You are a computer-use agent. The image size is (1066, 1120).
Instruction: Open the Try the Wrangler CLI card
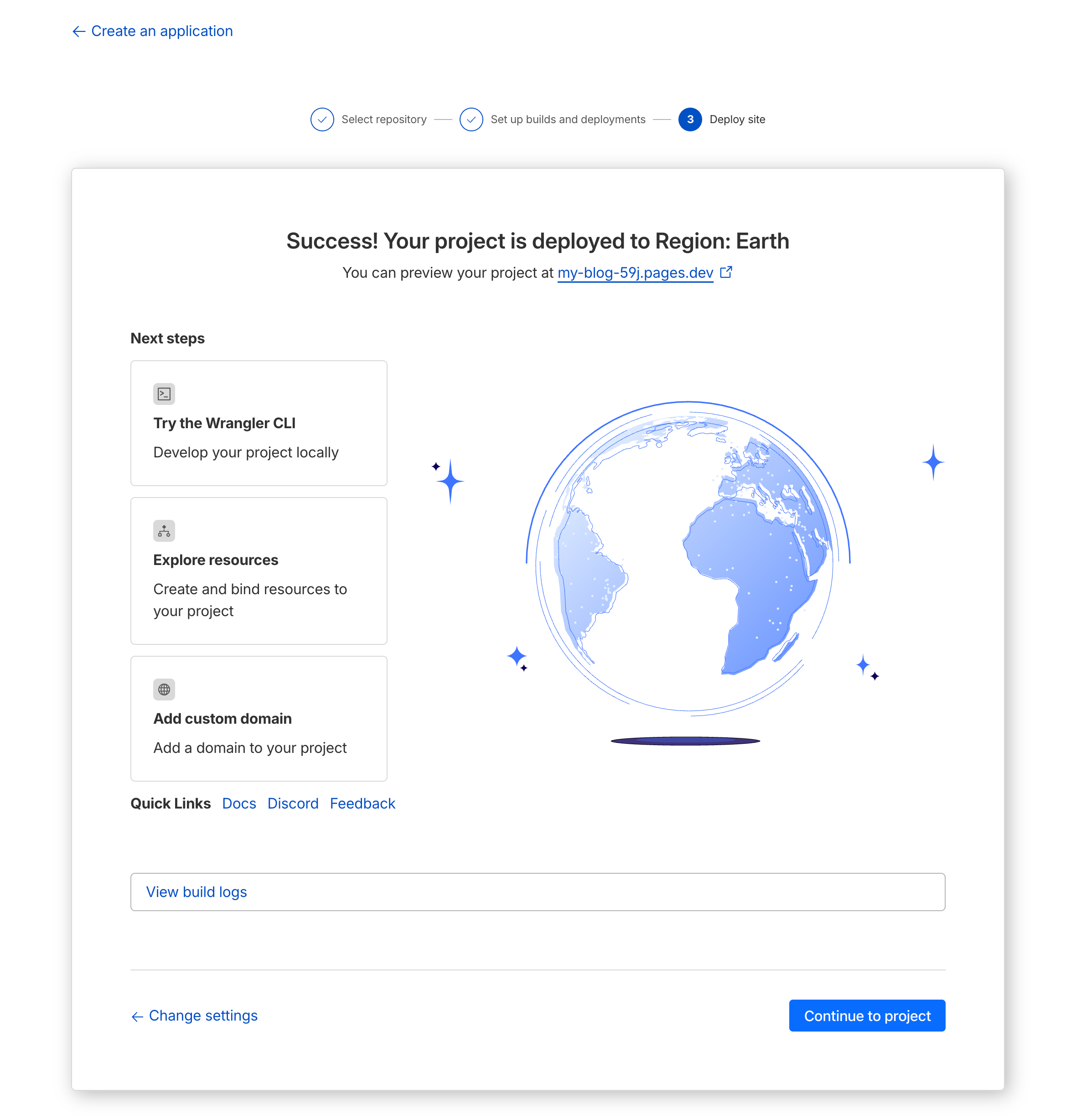pyautogui.click(x=259, y=423)
